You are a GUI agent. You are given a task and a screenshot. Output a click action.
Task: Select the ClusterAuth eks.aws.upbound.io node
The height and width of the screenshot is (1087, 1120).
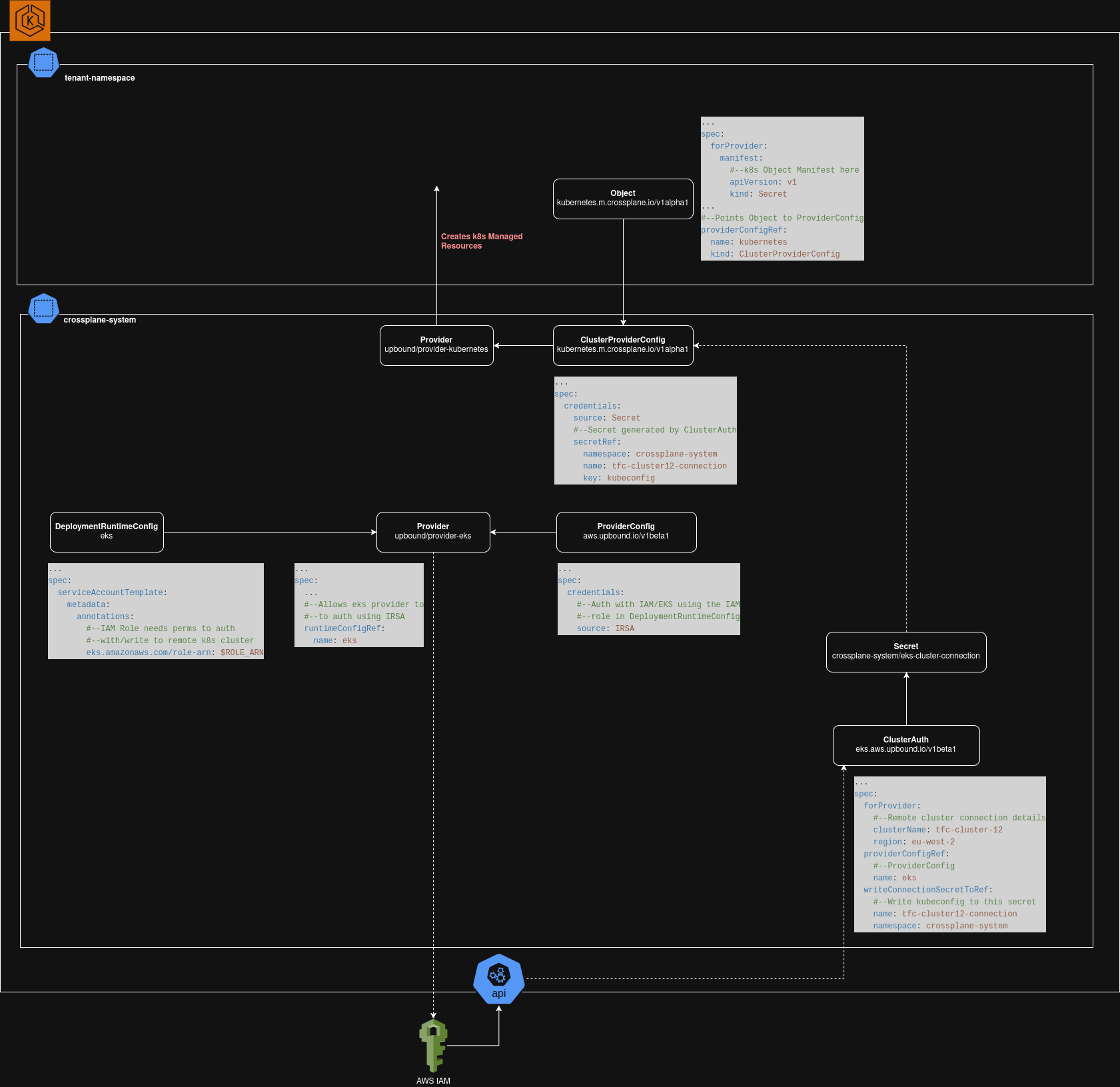(906, 745)
